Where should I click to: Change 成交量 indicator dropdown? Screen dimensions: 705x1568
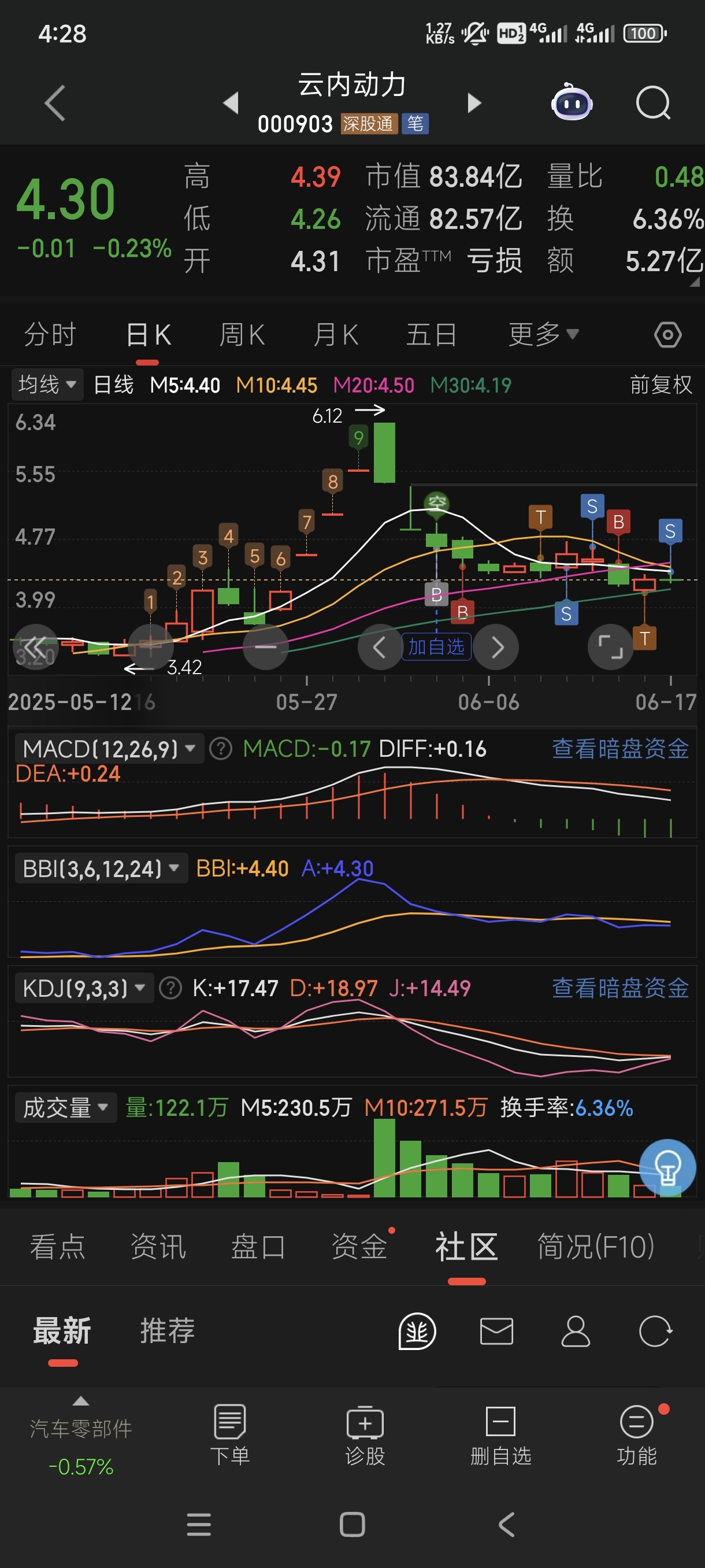(x=66, y=1107)
